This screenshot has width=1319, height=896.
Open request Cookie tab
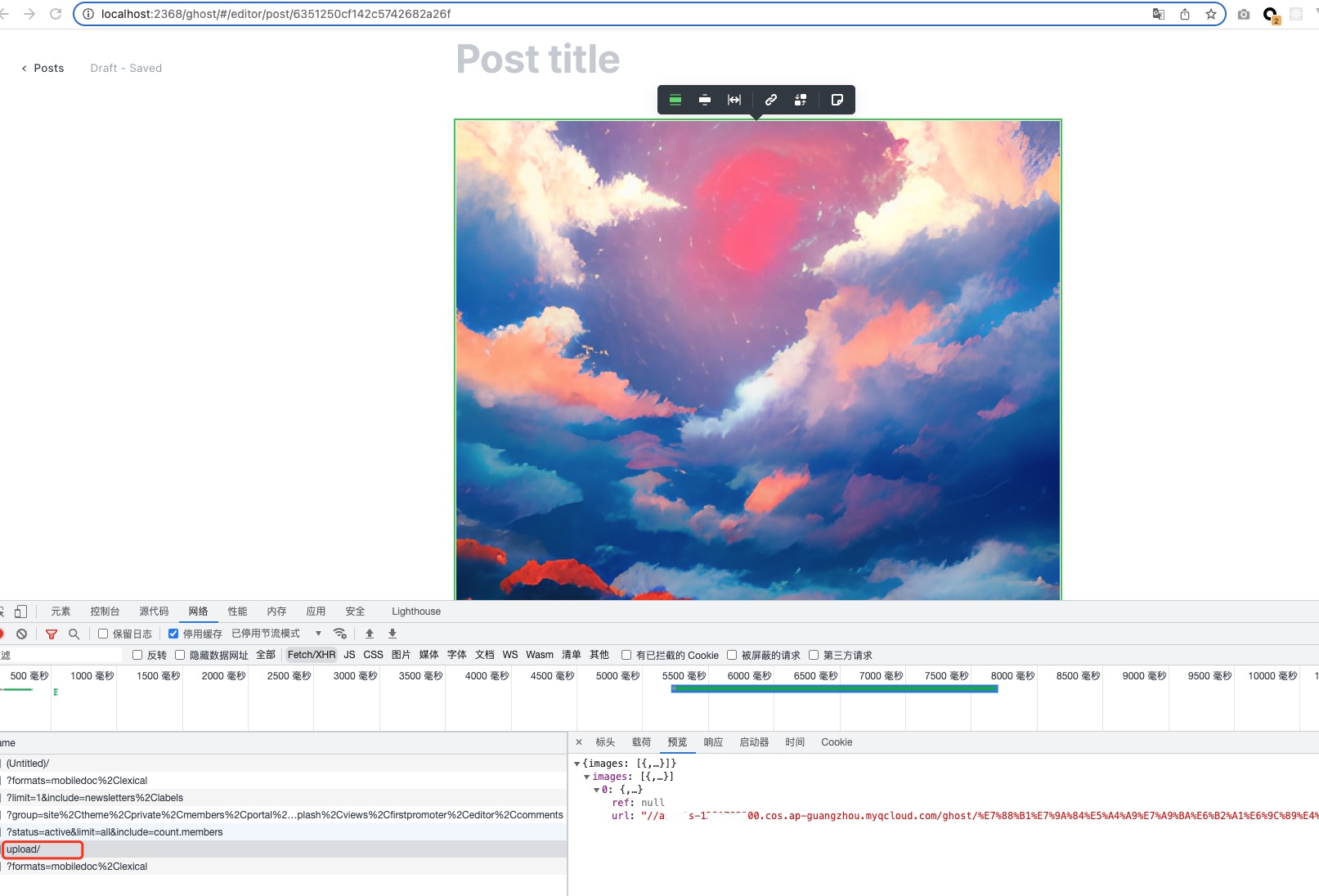coord(837,742)
